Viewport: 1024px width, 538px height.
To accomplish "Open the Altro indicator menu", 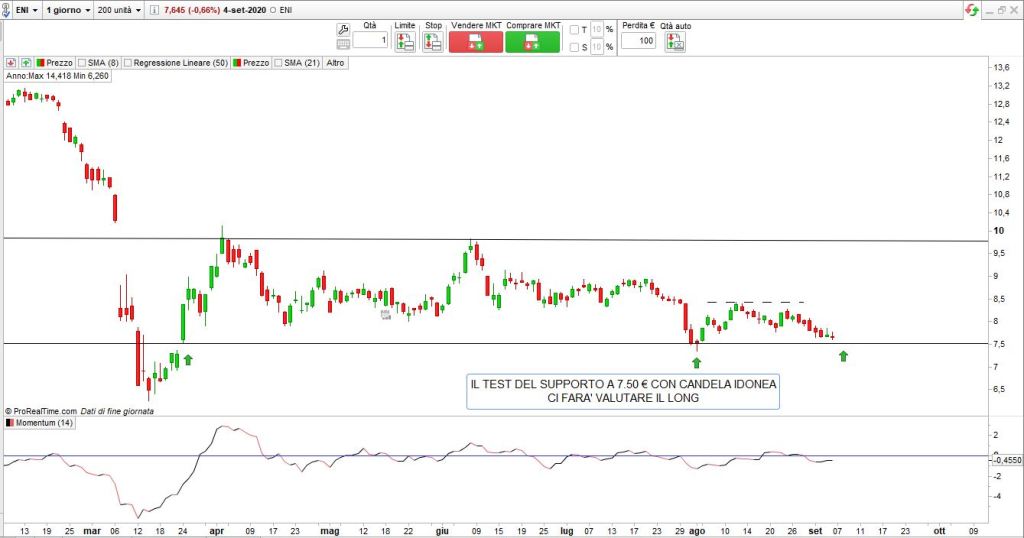I will point(335,62).
